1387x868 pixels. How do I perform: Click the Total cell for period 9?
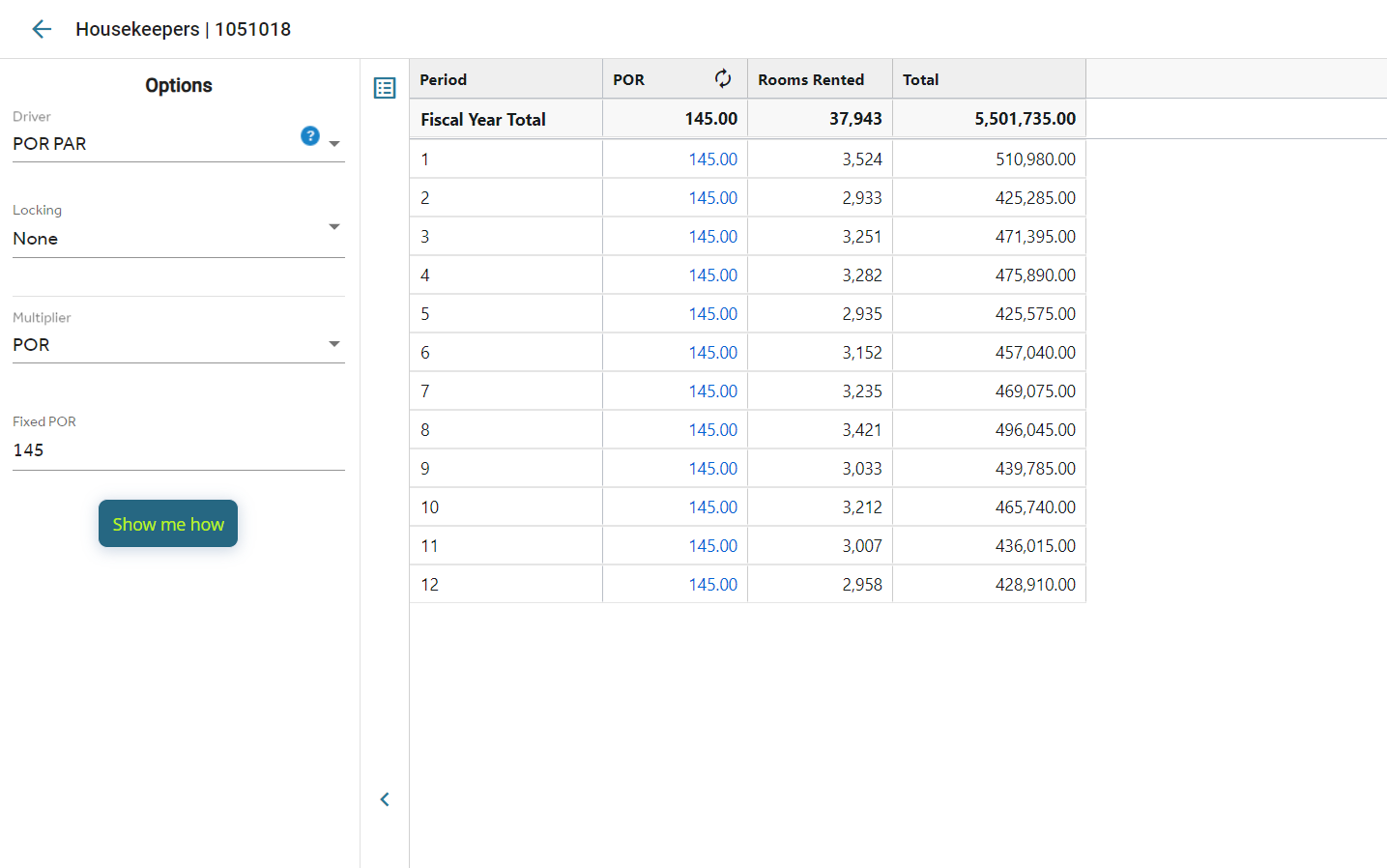click(1034, 469)
